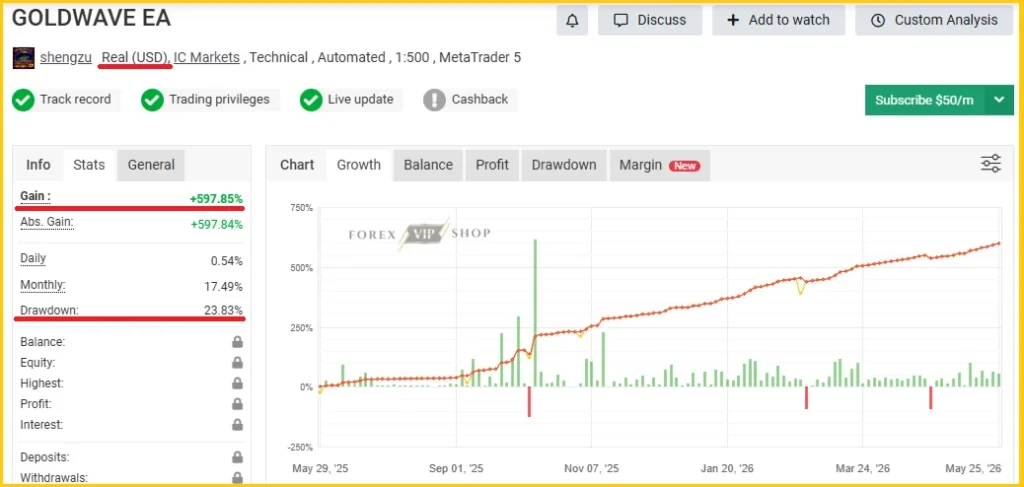This screenshot has width=1024, height=487.
Task: Open the Profit chart tab
Action: [492, 165]
